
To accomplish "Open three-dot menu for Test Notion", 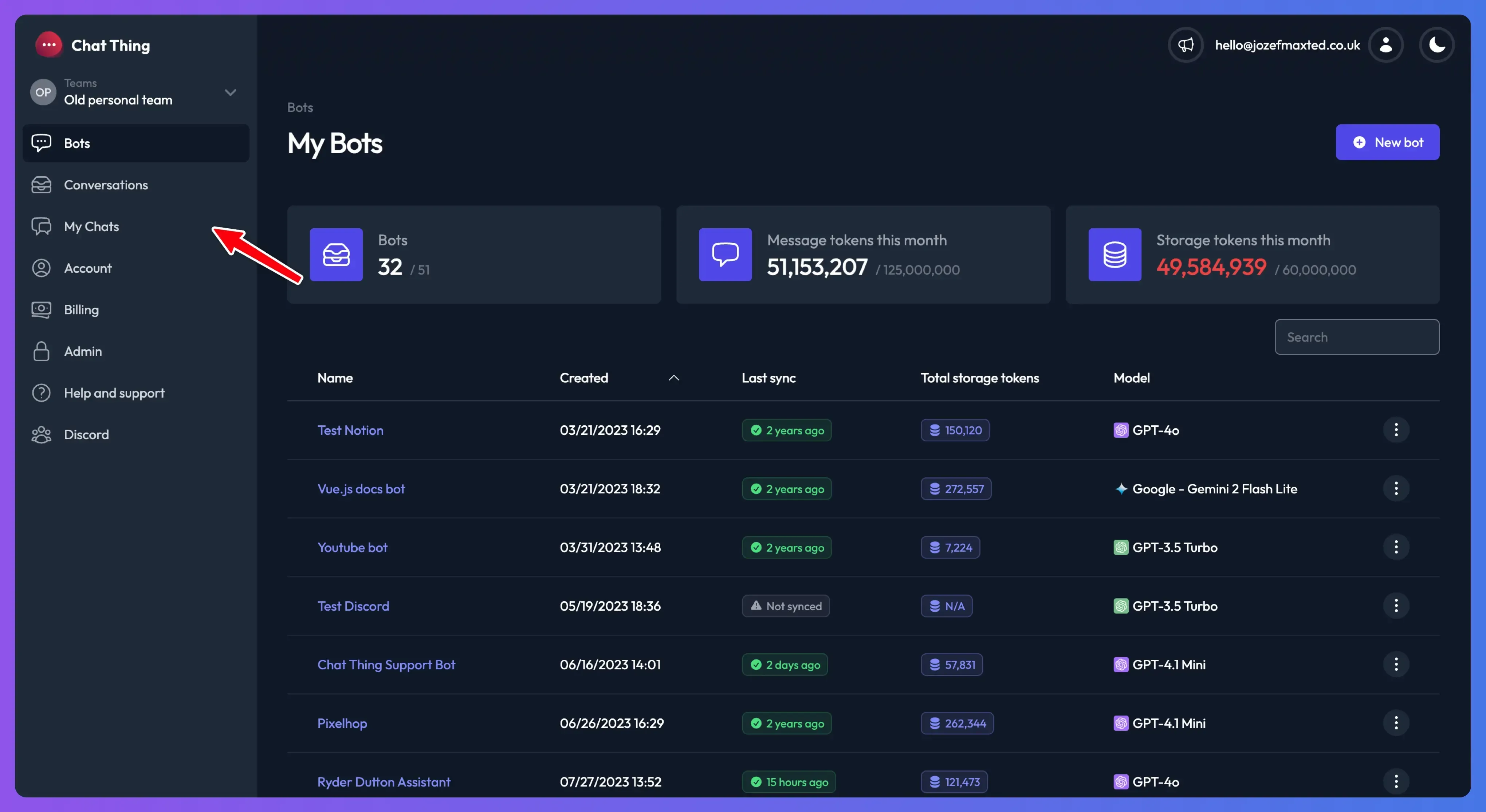I will pyautogui.click(x=1395, y=430).
